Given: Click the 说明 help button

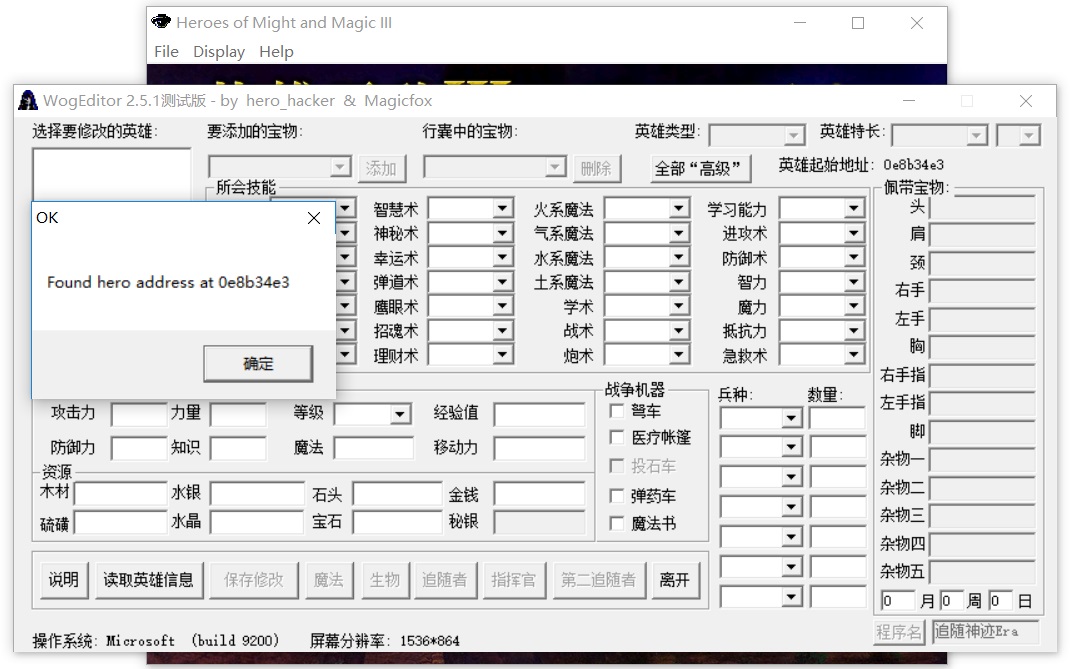Looking at the screenshot, I should [x=64, y=580].
